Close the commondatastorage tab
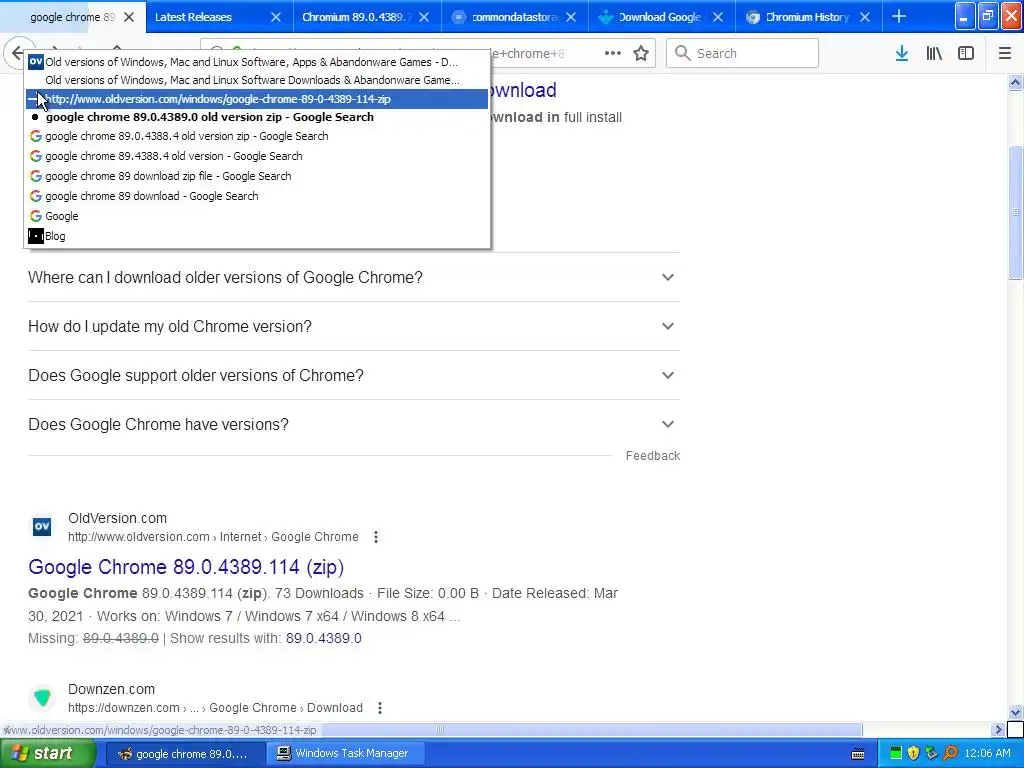1024x768 pixels. 571,17
